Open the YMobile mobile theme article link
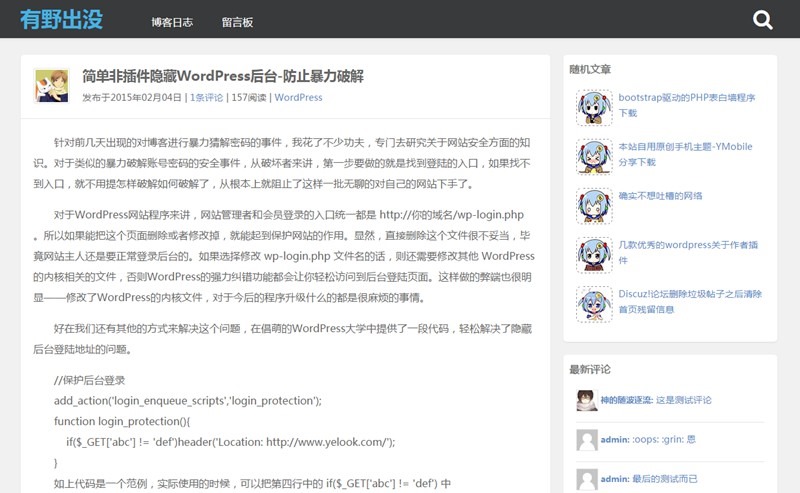 tap(685, 154)
